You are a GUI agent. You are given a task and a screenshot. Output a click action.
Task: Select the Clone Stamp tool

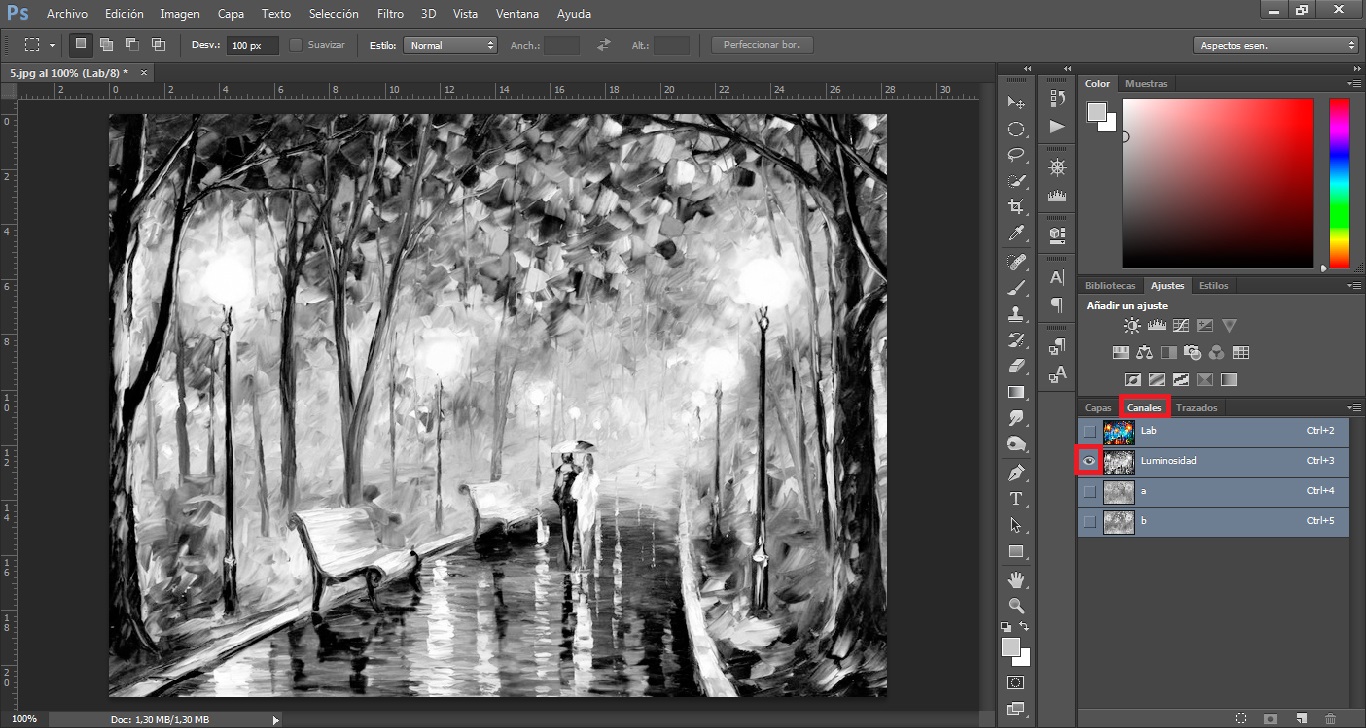click(1016, 314)
